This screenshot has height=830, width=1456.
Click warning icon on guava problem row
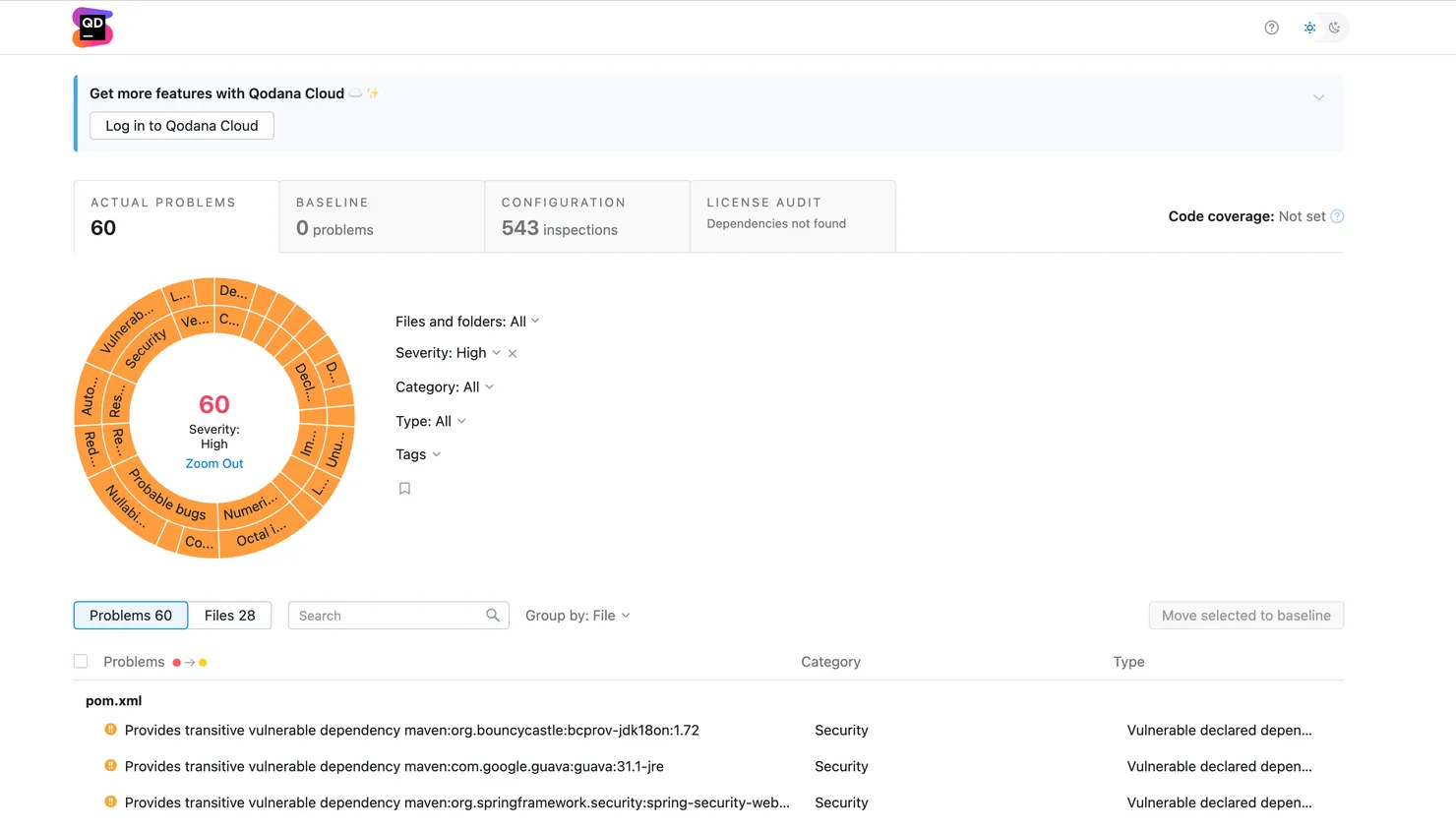(110, 765)
